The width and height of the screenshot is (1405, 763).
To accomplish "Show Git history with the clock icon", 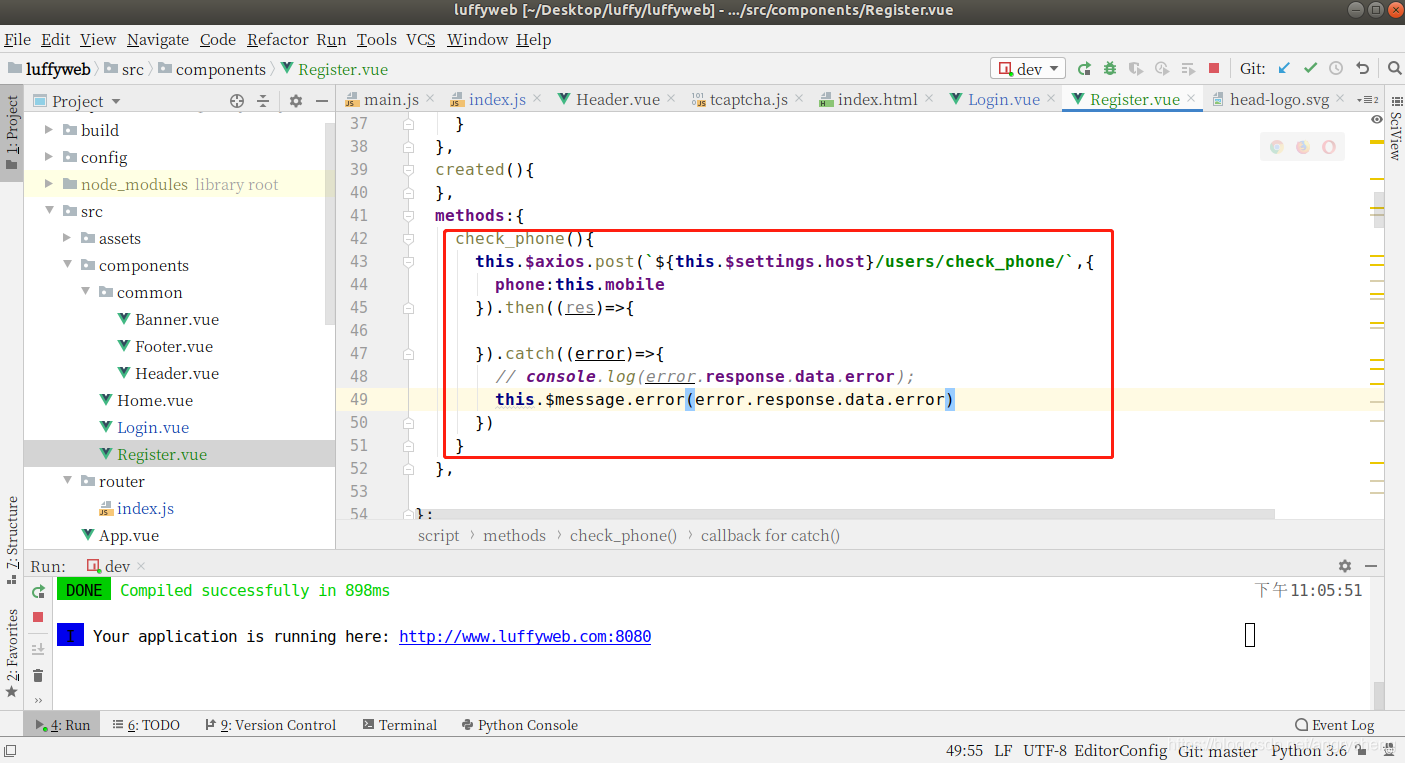I will [x=1336, y=69].
